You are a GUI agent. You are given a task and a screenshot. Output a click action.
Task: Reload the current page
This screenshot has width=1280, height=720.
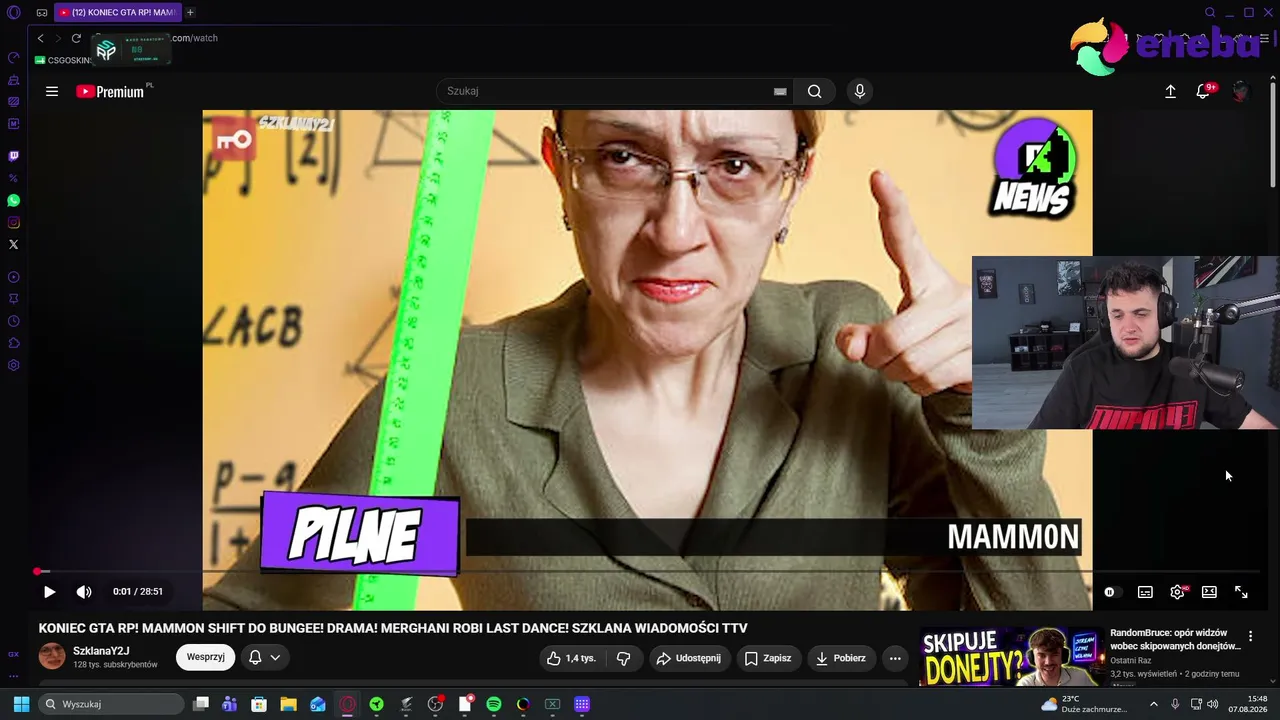[x=76, y=38]
